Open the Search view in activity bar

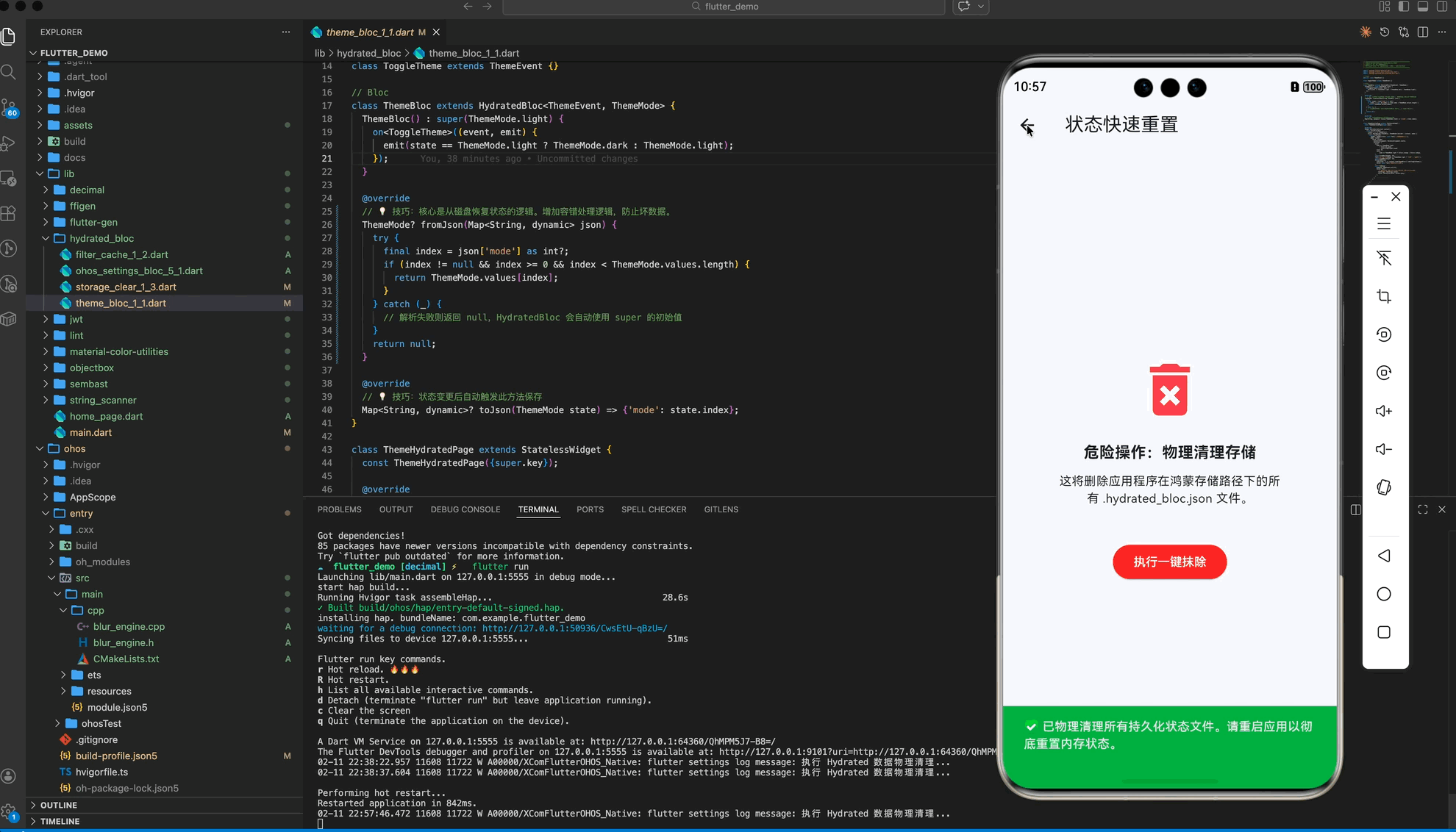point(9,72)
